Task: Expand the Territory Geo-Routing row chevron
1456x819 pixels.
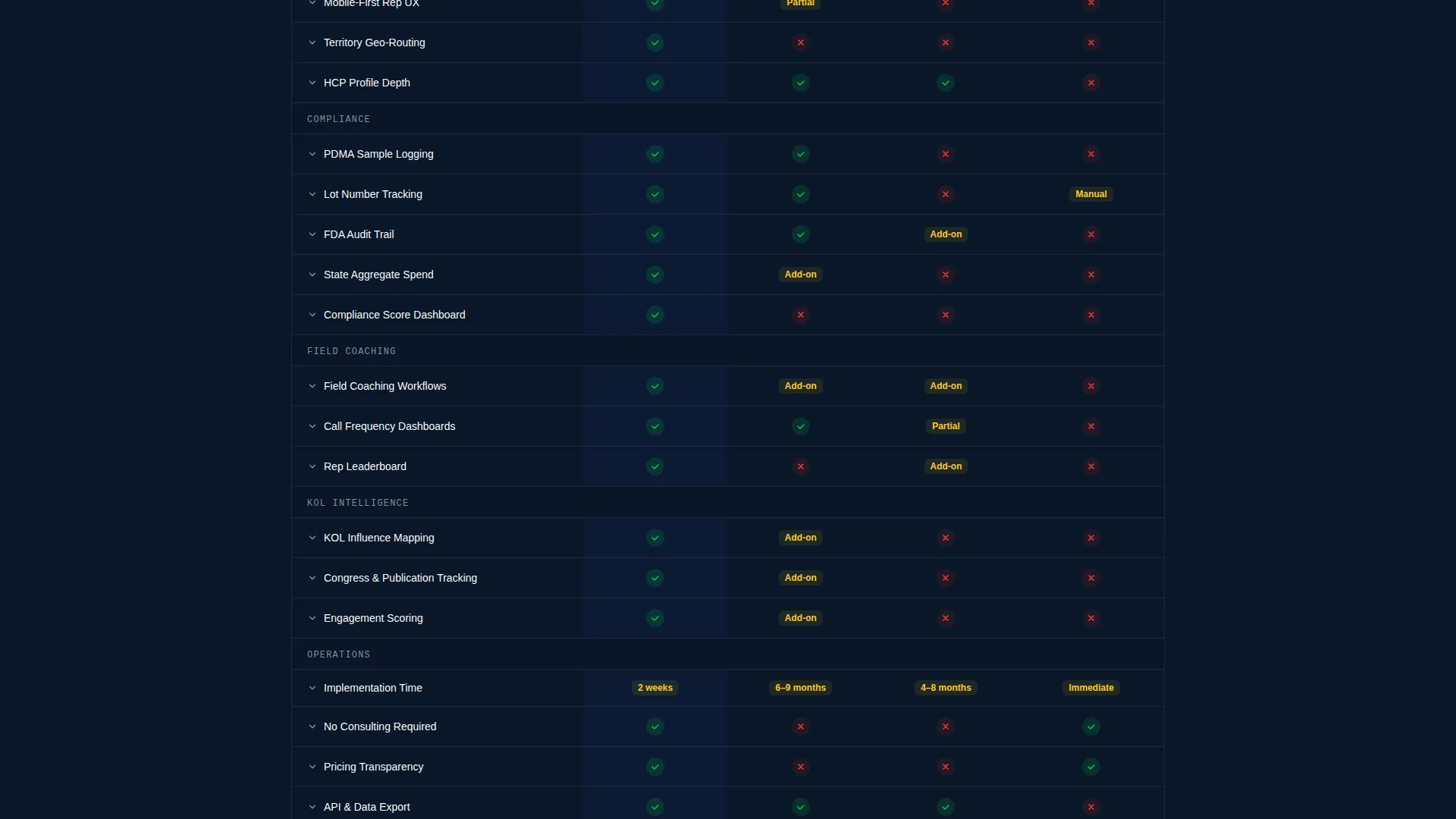Action: click(x=312, y=42)
